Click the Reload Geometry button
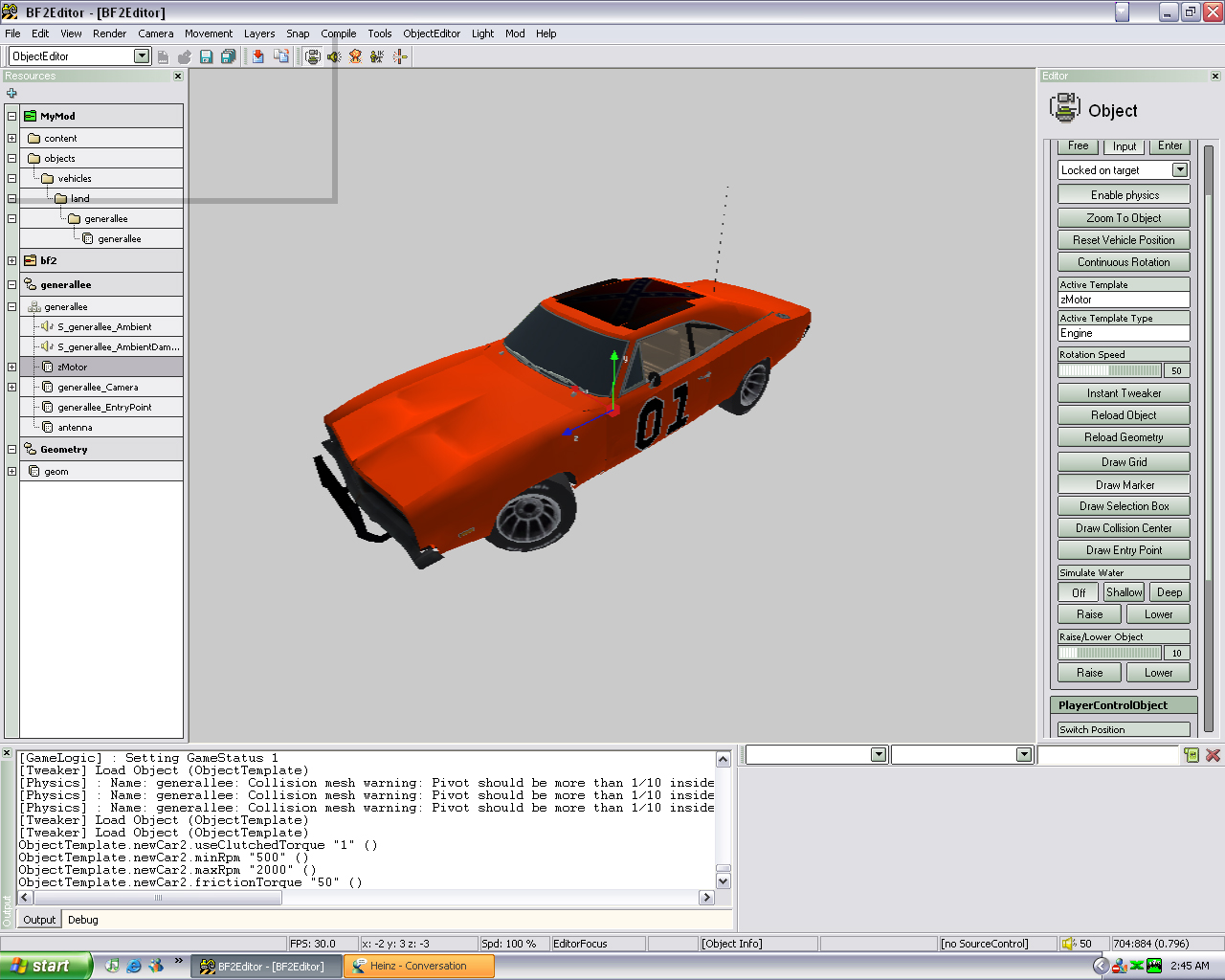The width and height of the screenshot is (1225, 980). coord(1124,437)
